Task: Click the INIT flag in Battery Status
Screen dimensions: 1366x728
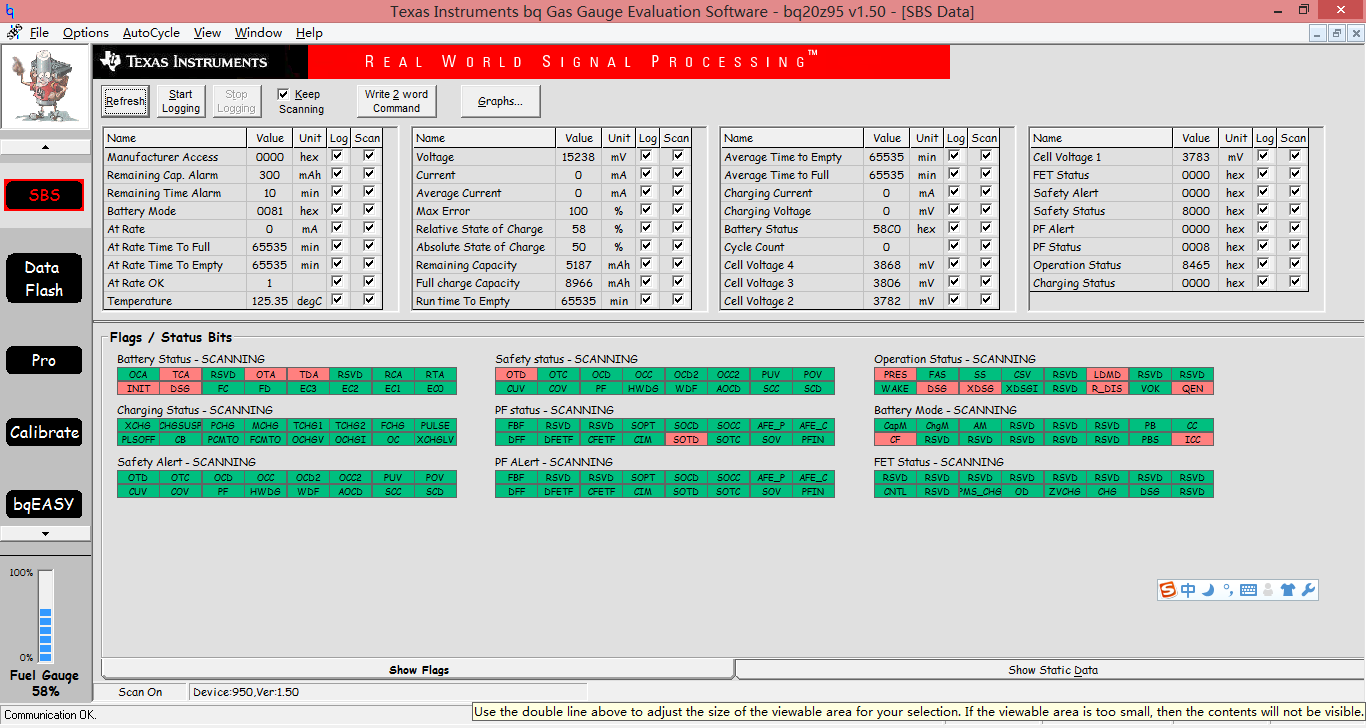Action: click(x=138, y=388)
